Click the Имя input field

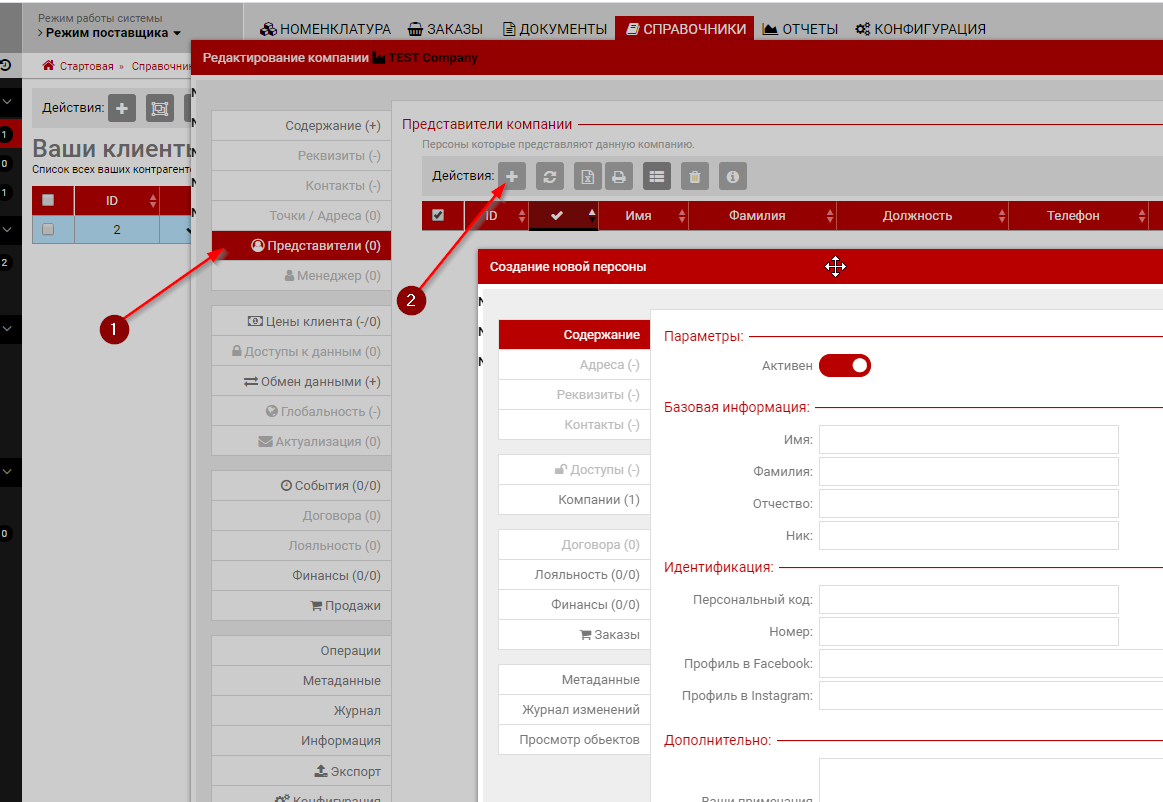pyautogui.click(x=968, y=439)
